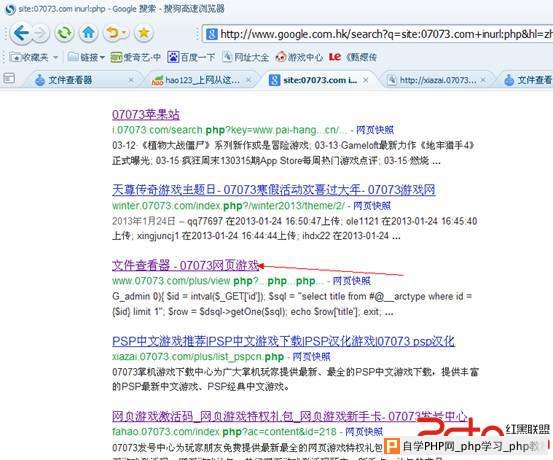This screenshot has width=553, height=460.
Task: Open the home page icon
Action: pos(88,33)
